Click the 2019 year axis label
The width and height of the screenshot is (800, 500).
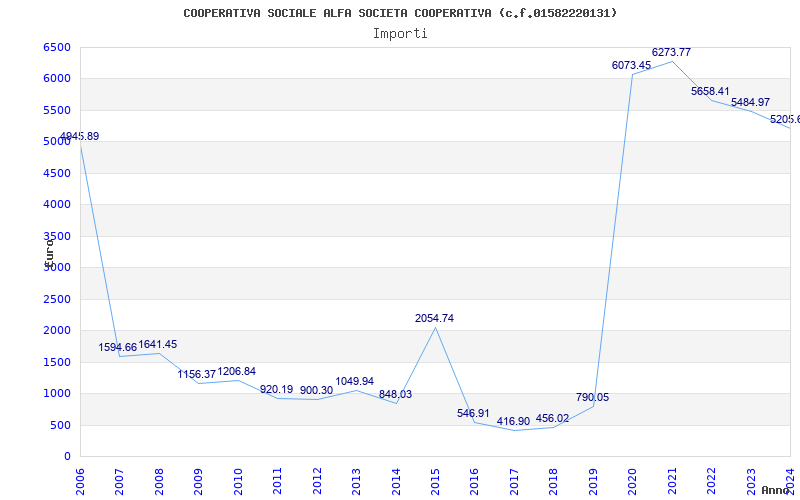pyautogui.click(x=593, y=482)
